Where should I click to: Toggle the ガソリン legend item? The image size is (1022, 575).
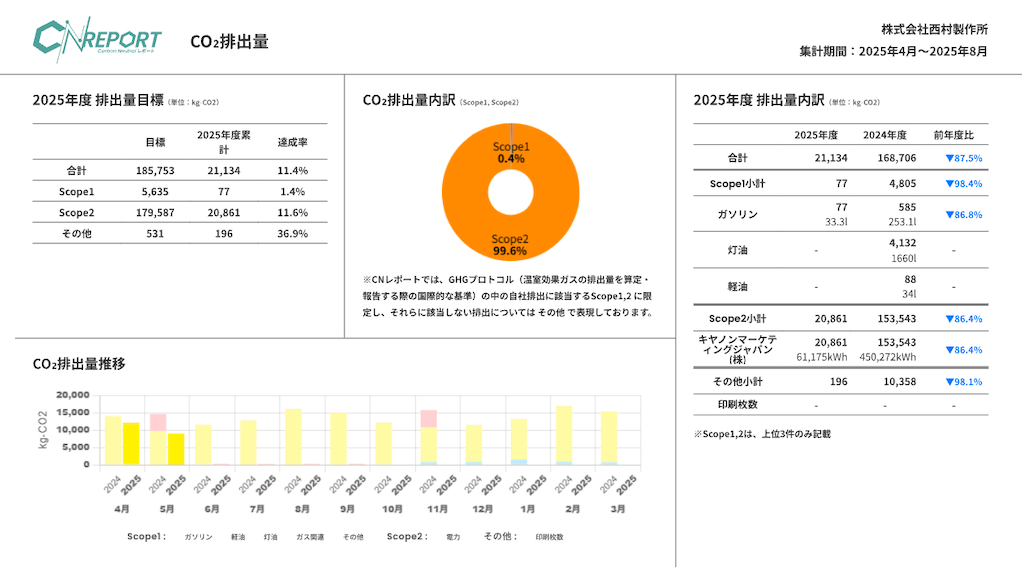tap(198, 537)
